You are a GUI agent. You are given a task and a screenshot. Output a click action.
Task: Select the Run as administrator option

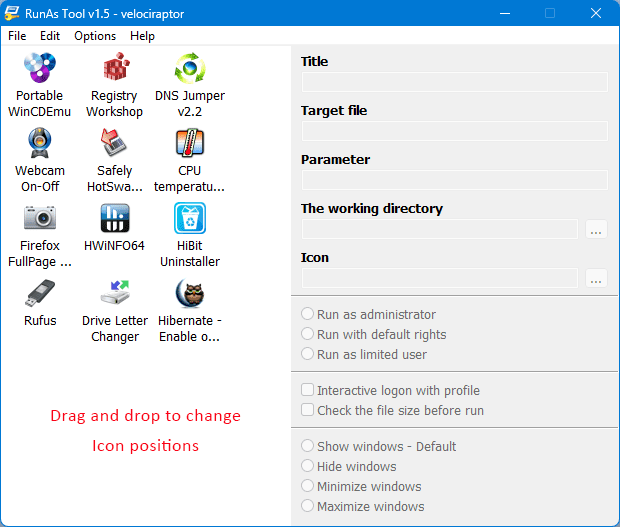tap(308, 314)
